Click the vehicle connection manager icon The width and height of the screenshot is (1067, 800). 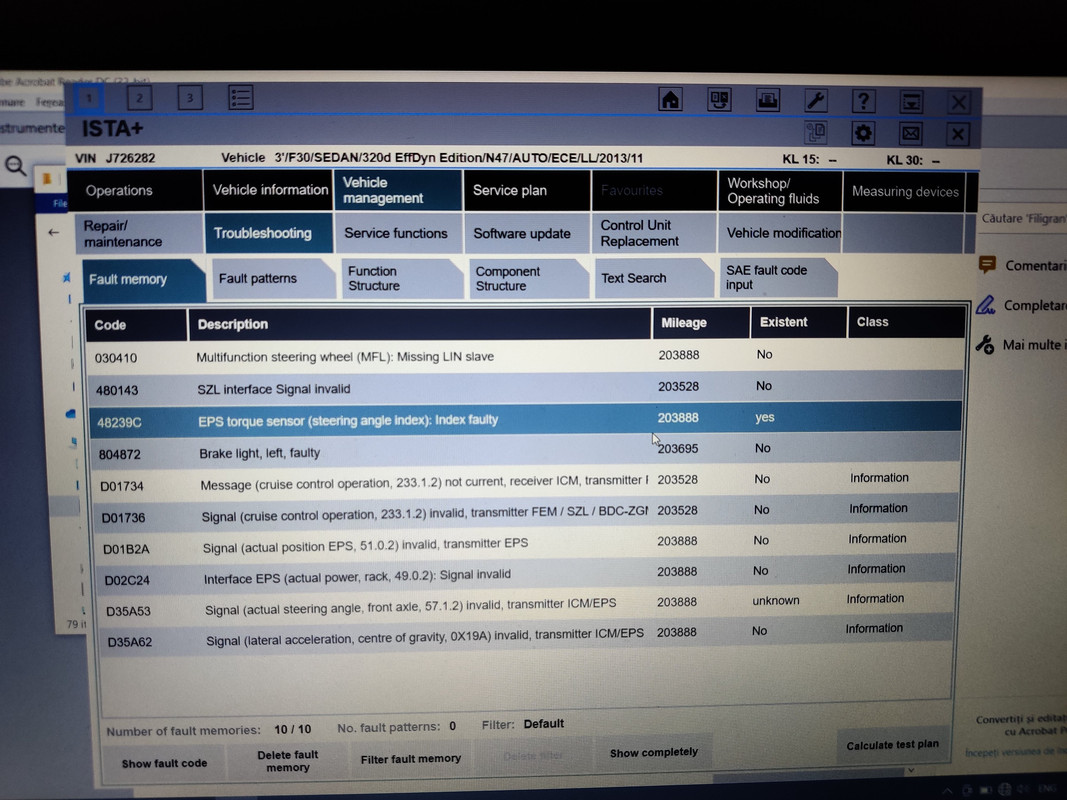pyautogui.click(x=719, y=101)
